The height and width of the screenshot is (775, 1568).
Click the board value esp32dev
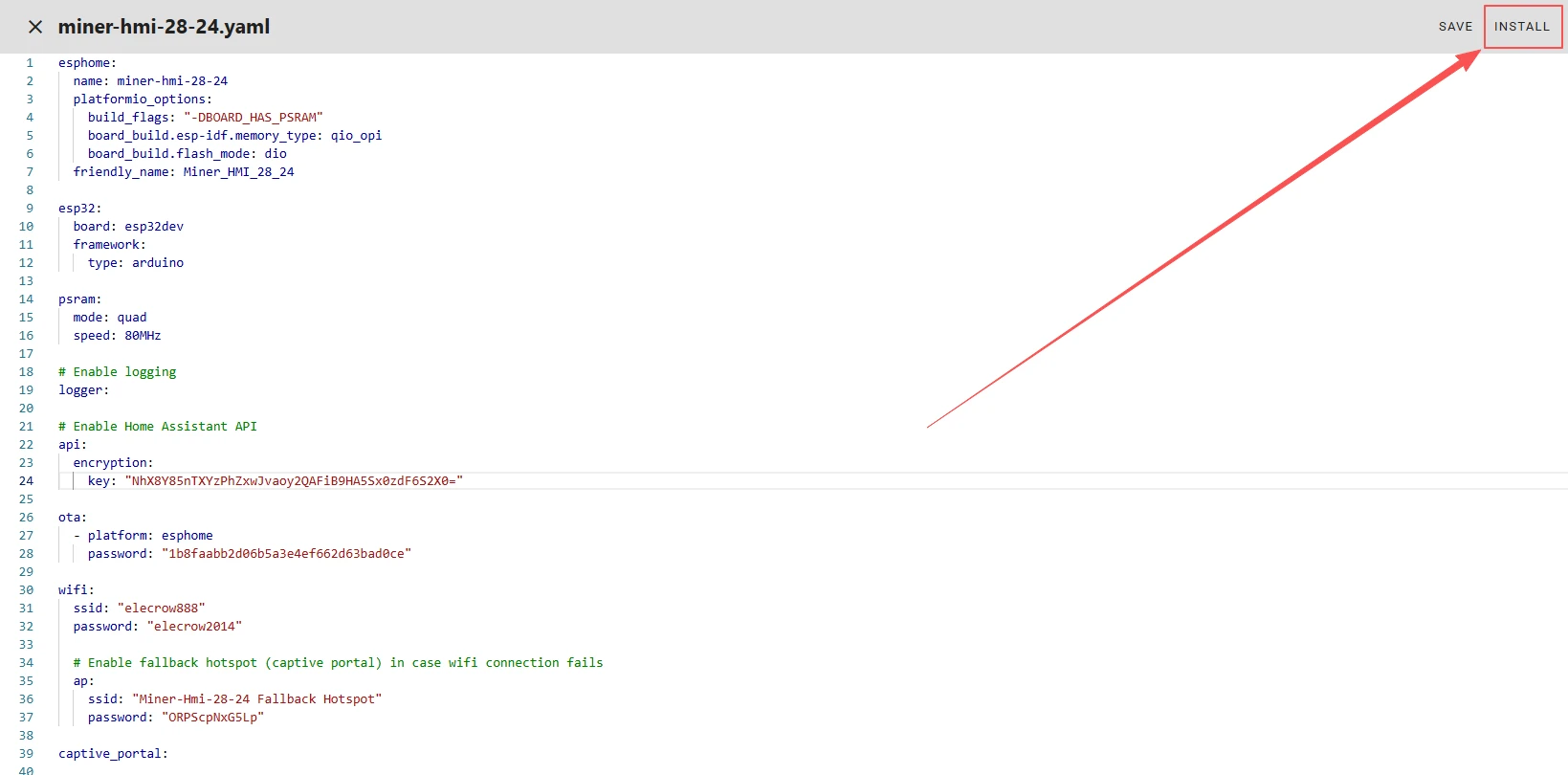click(x=154, y=227)
